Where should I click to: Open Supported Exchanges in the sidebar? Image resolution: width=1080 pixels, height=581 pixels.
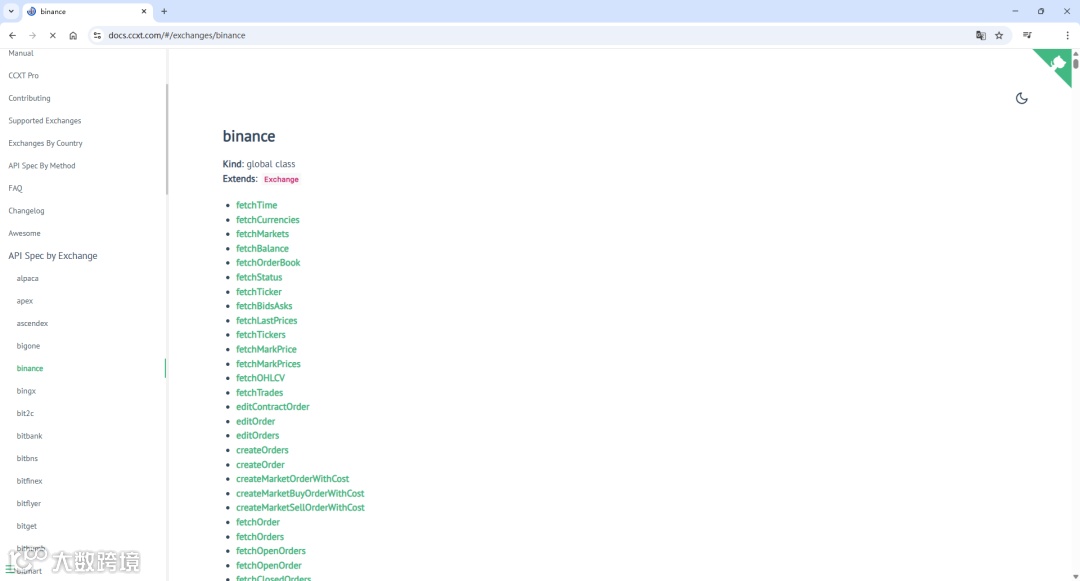tap(45, 120)
